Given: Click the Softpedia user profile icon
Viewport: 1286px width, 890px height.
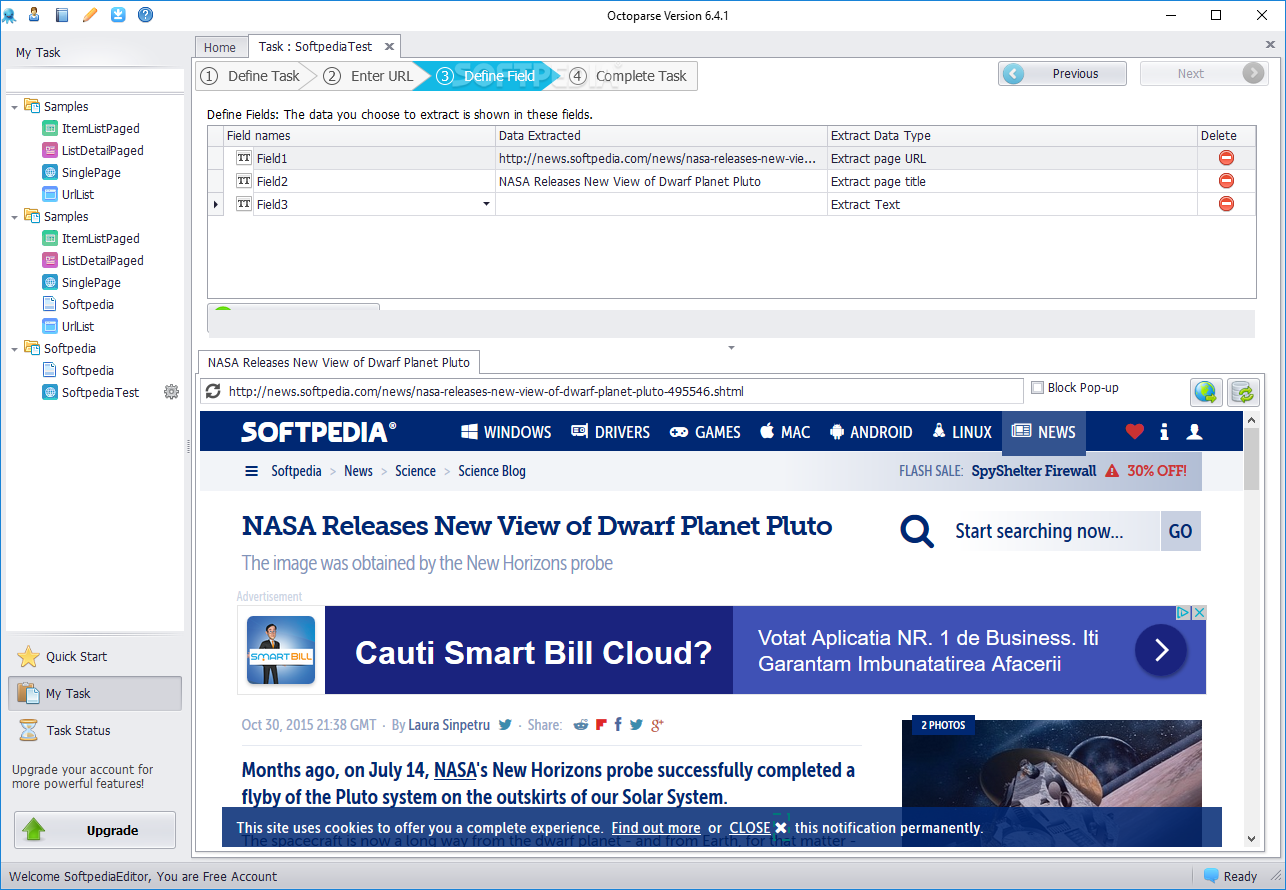Looking at the screenshot, I should 1194,432.
